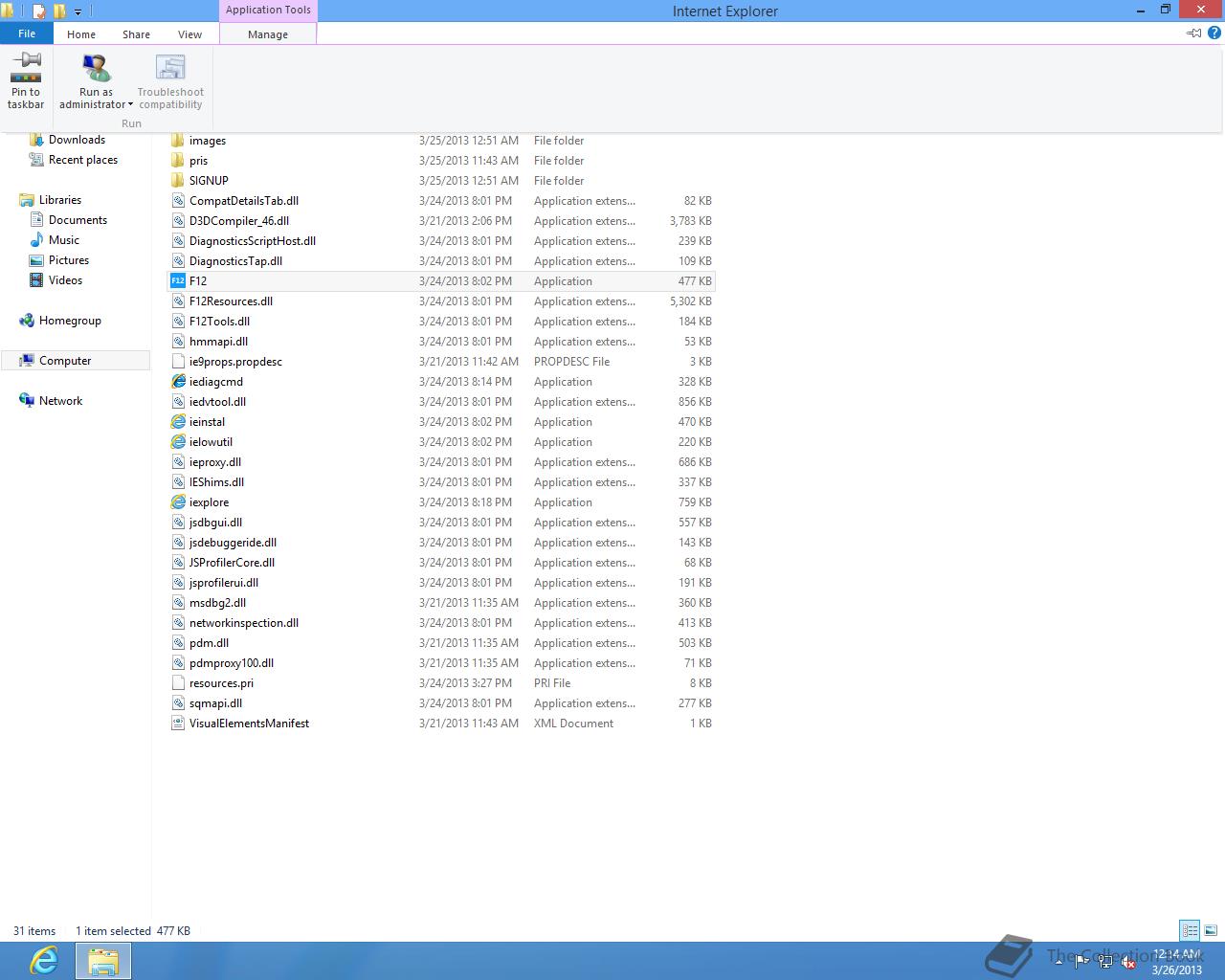Switch to the Share ribbon tab
1225x980 pixels.
pos(136,34)
